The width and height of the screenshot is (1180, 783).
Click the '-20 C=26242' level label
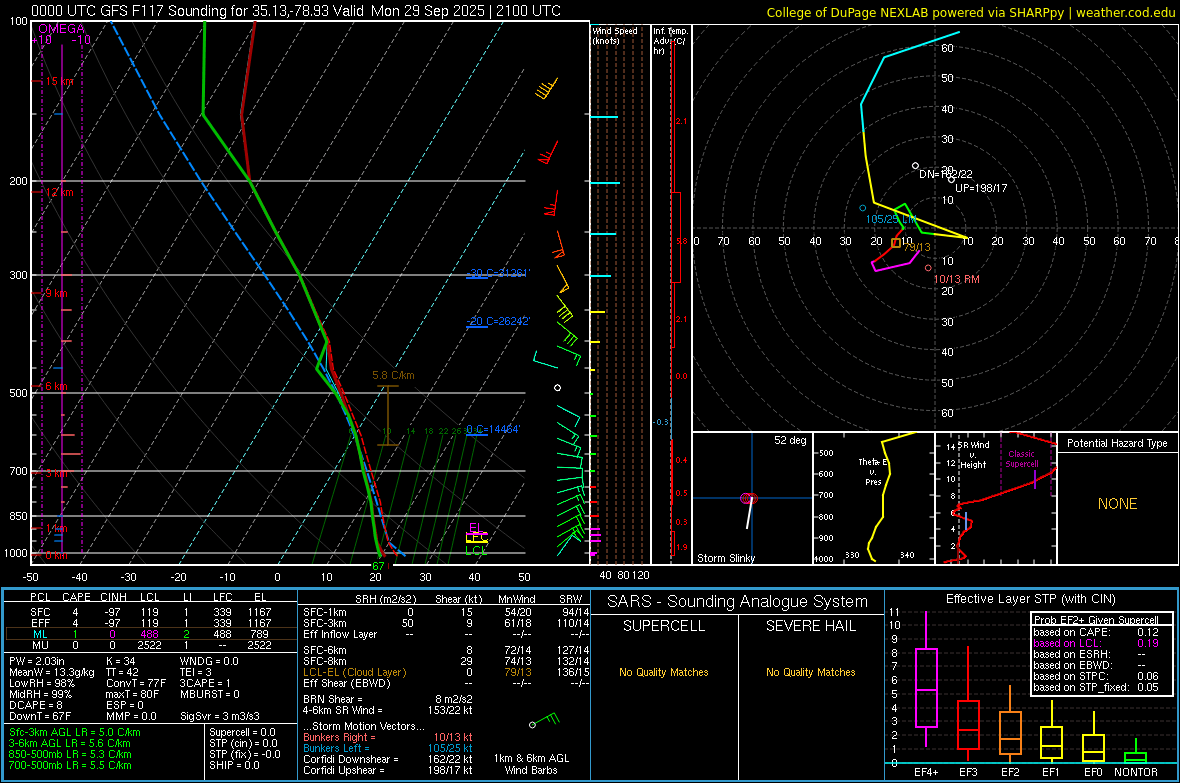[497, 321]
